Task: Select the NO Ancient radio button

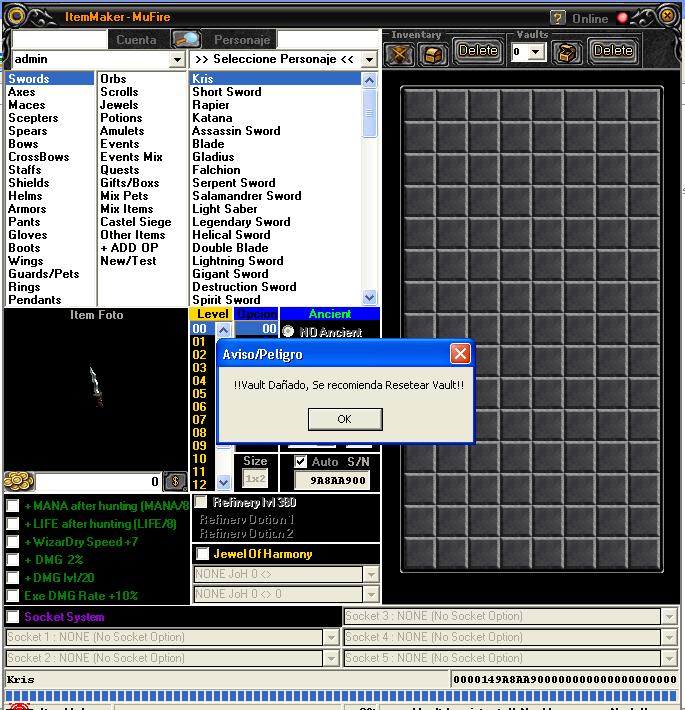Action: pos(288,332)
